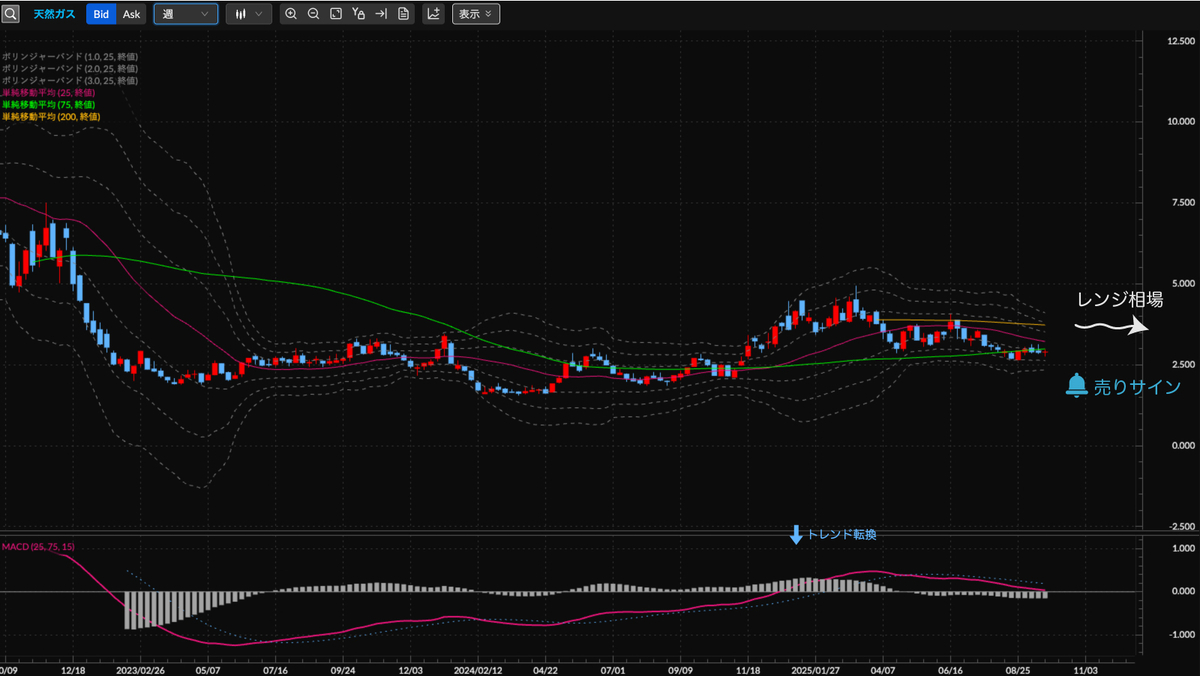
Task: Zoom out on the chart
Action: [313, 14]
